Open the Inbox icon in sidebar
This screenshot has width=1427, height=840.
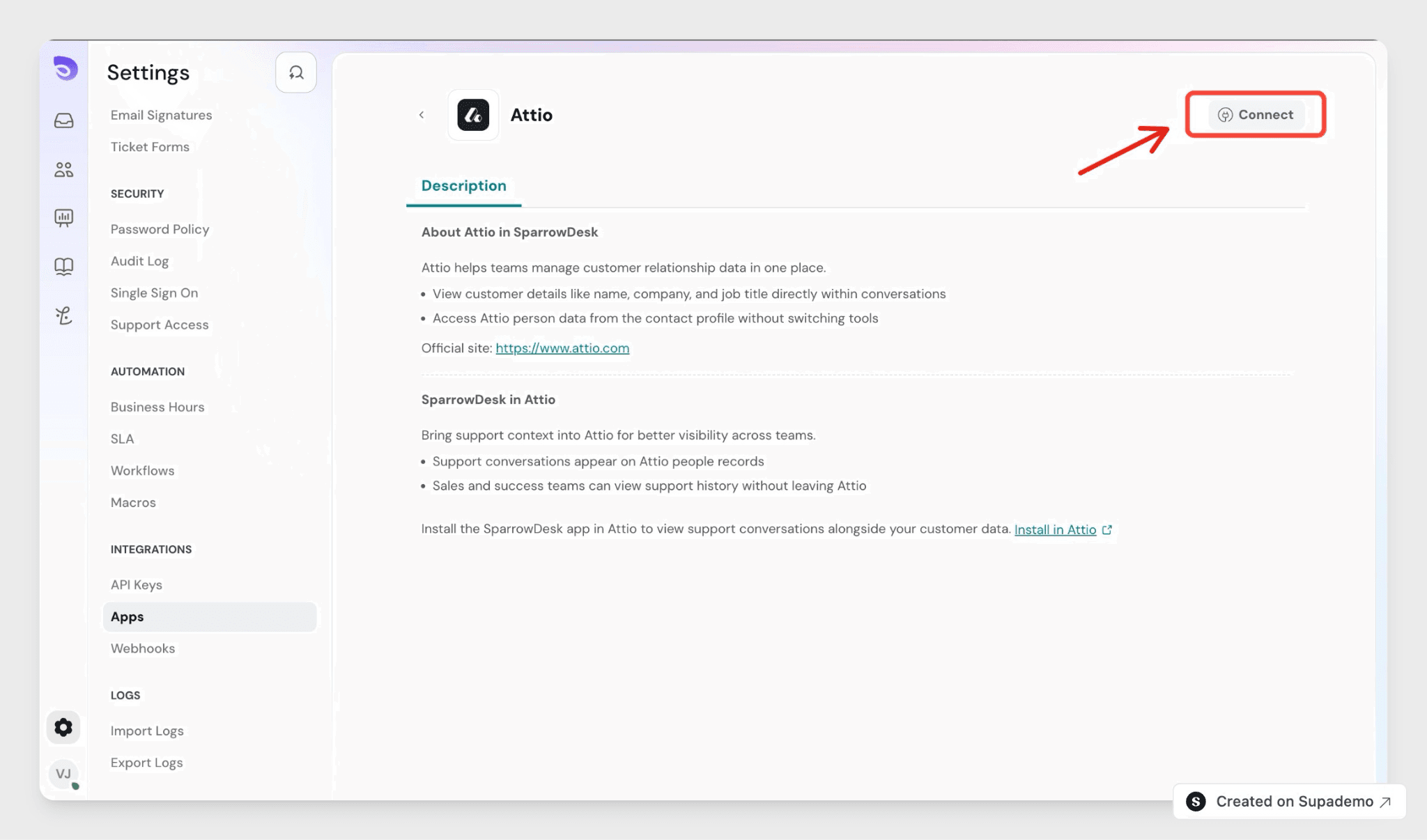tap(64, 120)
